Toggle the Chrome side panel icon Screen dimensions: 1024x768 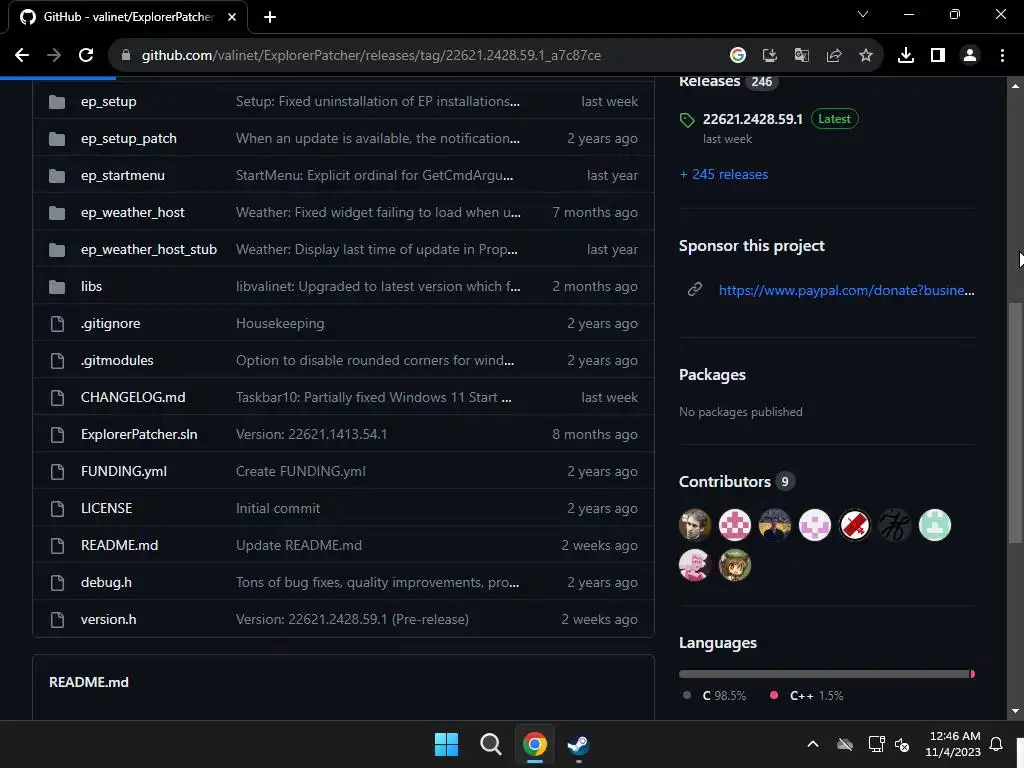point(937,56)
